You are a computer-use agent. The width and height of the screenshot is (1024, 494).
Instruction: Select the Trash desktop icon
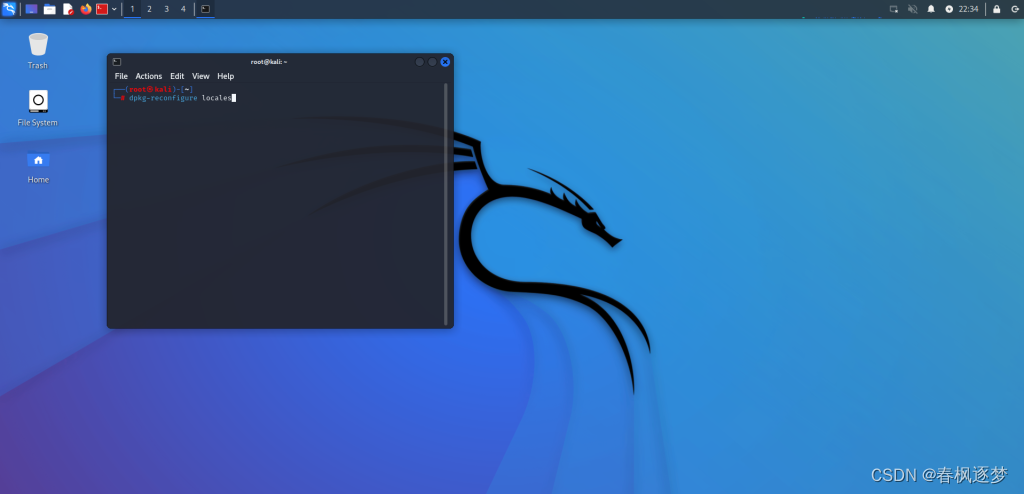coord(38,51)
